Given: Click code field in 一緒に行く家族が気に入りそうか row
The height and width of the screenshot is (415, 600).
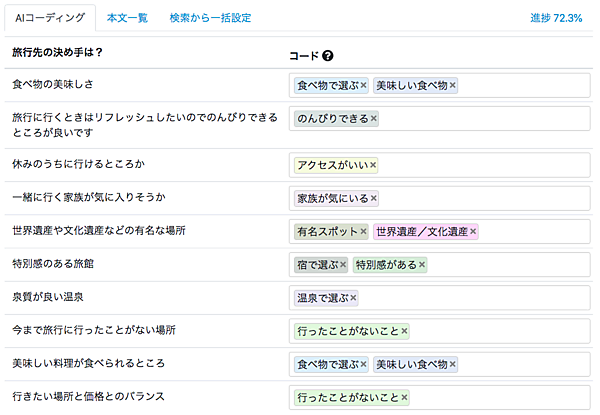Looking at the screenshot, I should [480, 198].
